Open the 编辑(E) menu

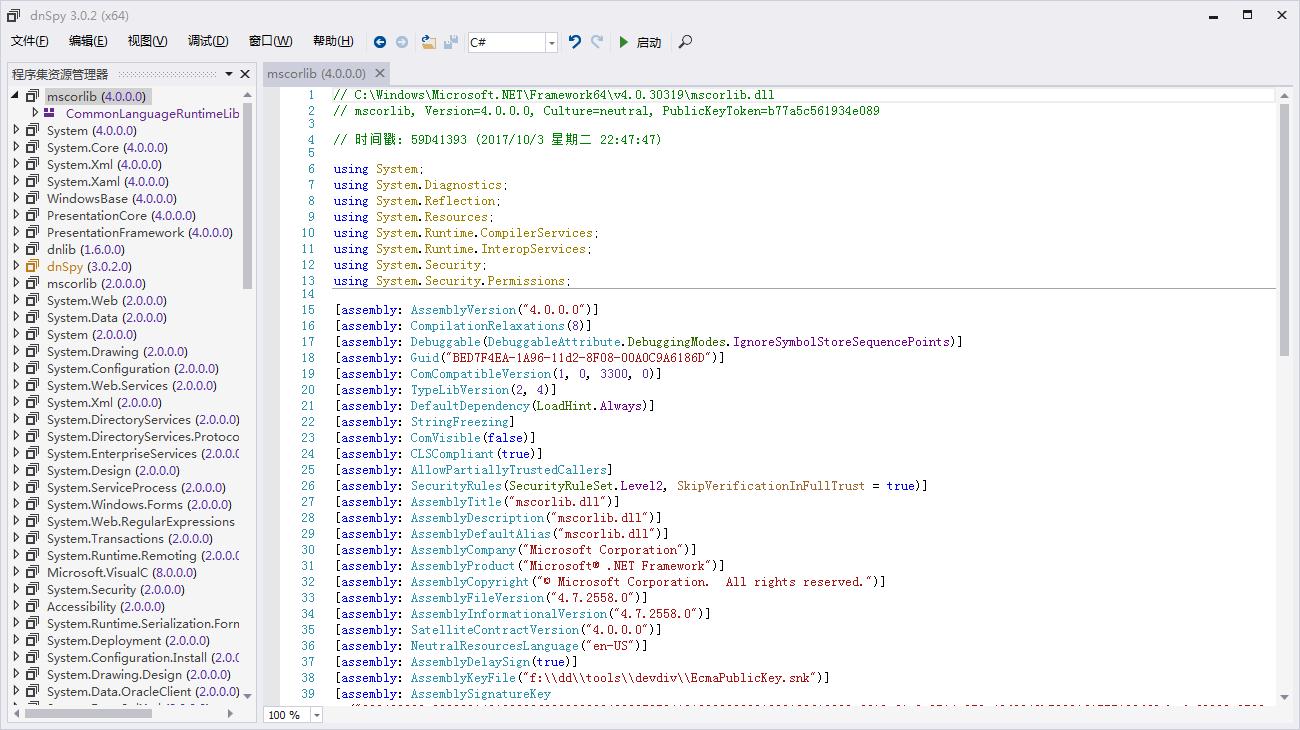coord(88,41)
